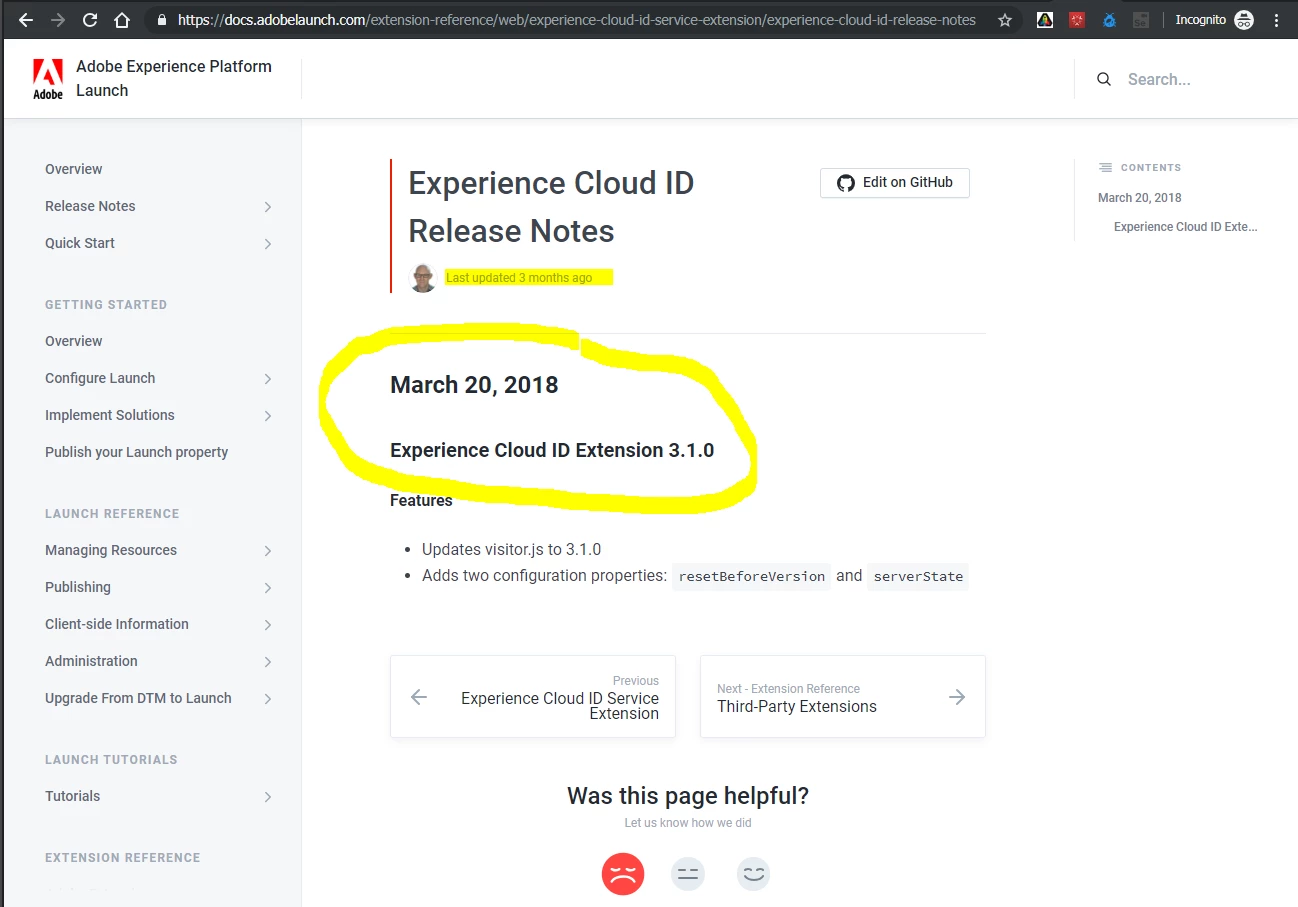The width and height of the screenshot is (1298, 907).
Task: Bookmark page with star icon
Action: click(1004, 20)
